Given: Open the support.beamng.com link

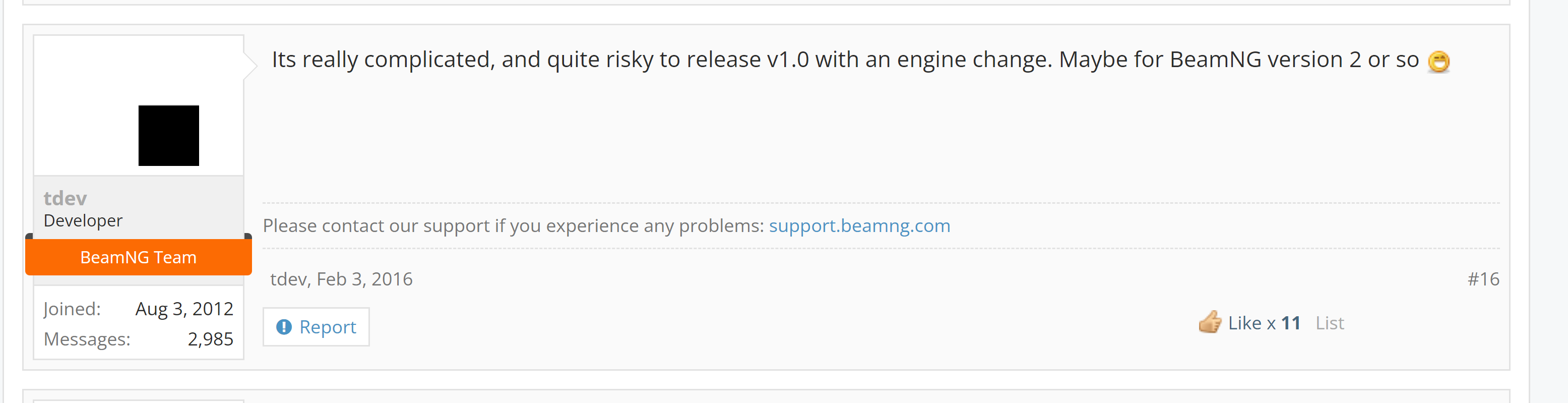Looking at the screenshot, I should pyautogui.click(x=859, y=226).
